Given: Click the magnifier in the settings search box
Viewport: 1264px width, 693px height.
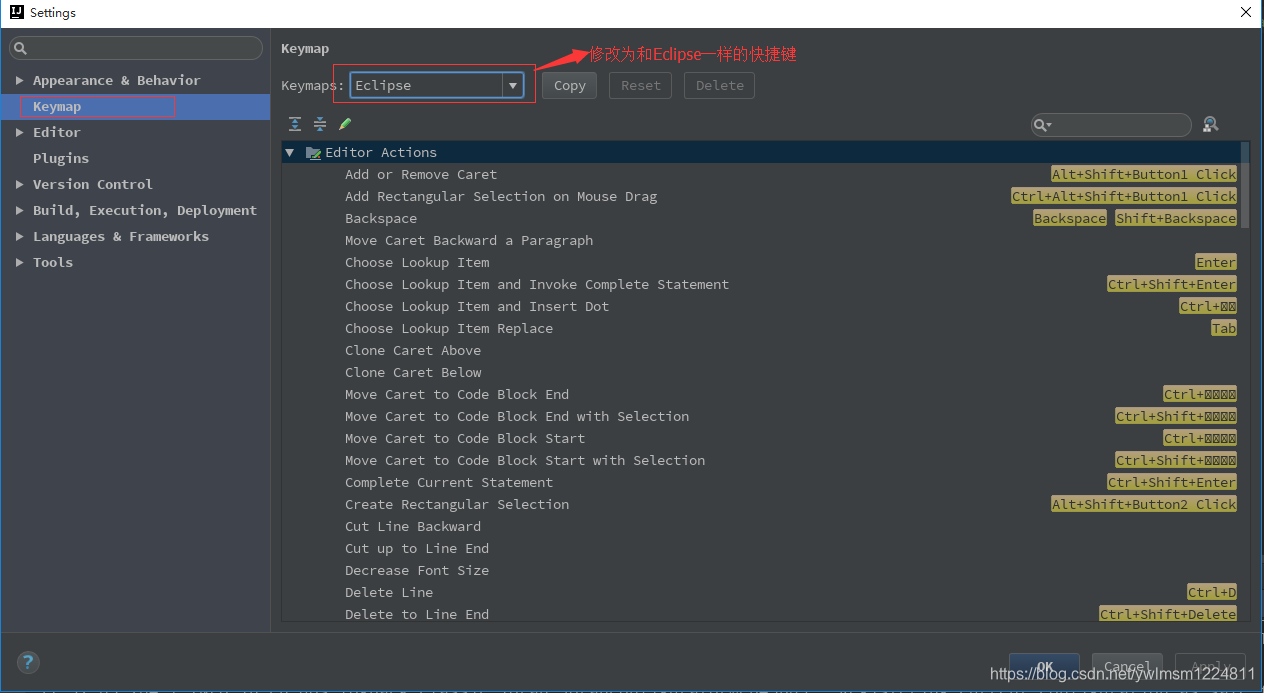Looking at the screenshot, I should [x=21, y=48].
